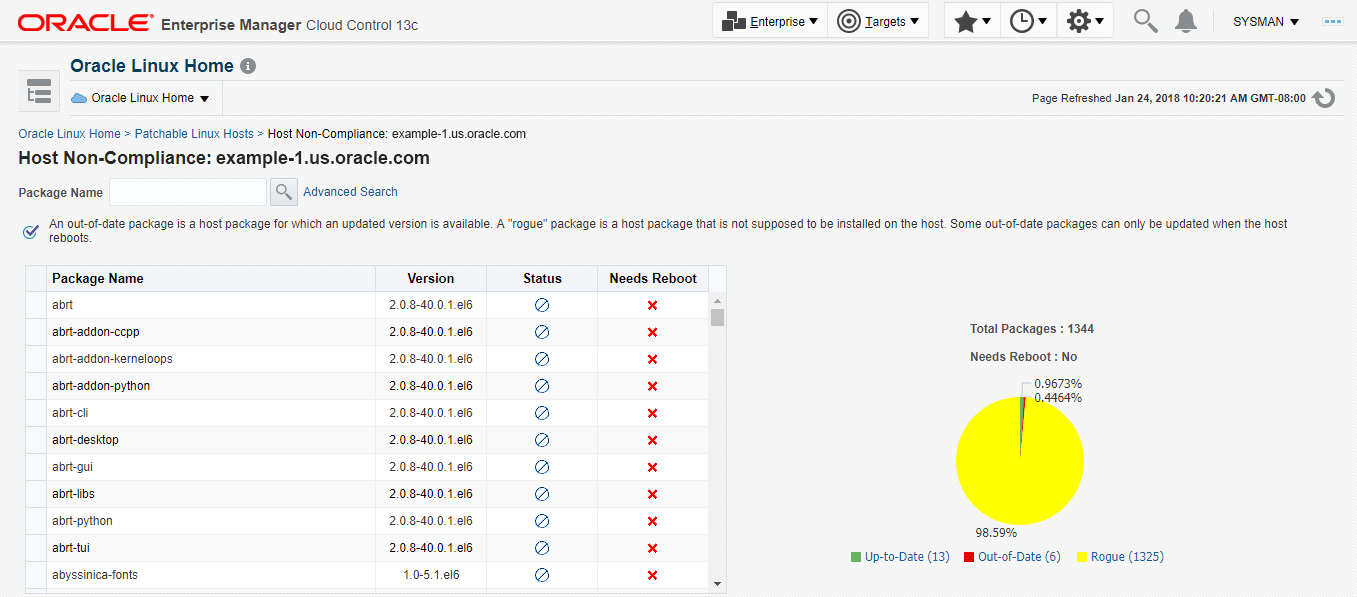Click the package search magnifier button
The image size is (1357, 597).
click(284, 192)
